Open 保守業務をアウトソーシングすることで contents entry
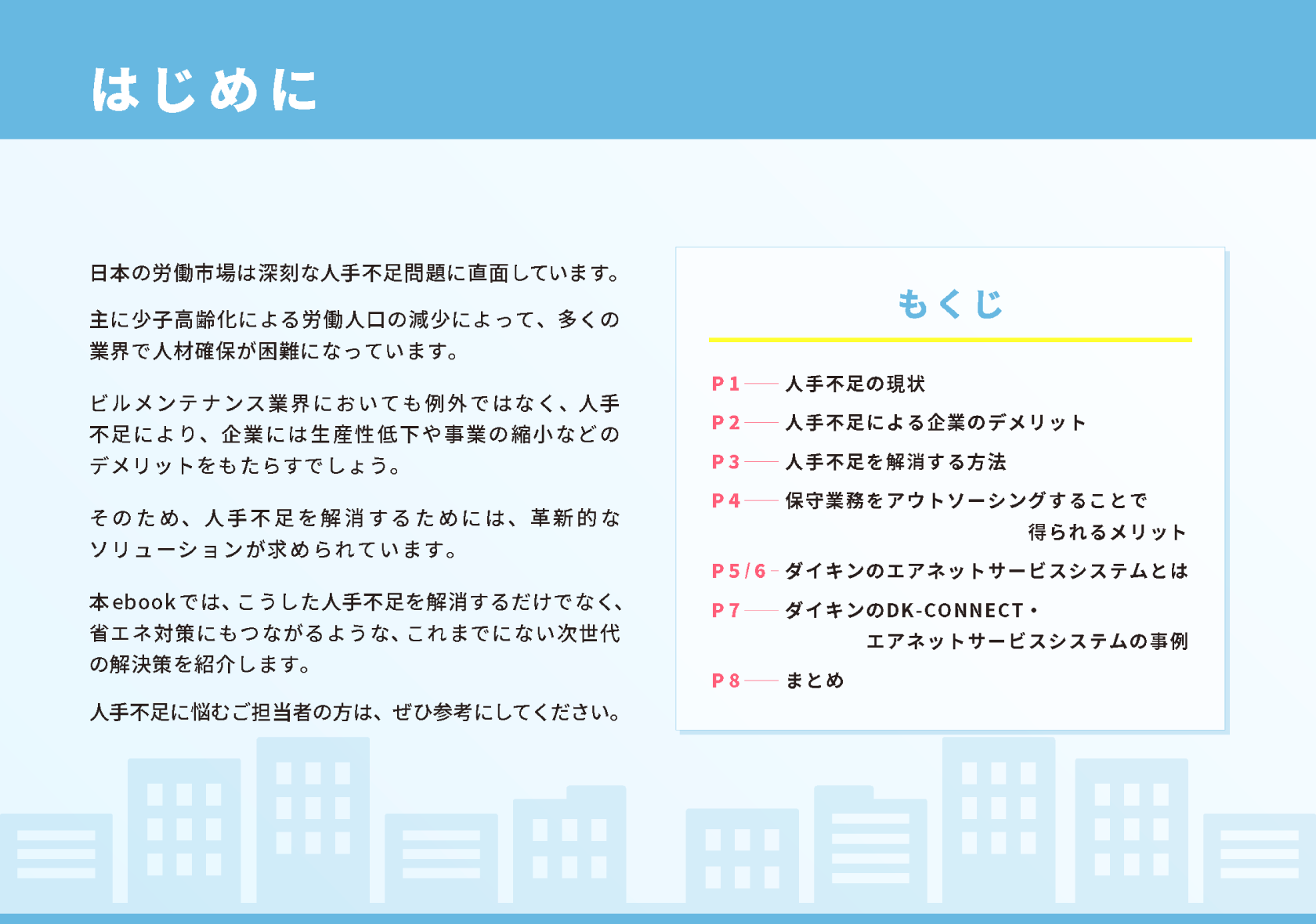The height and width of the screenshot is (924, 1316). (x=966, y=501)
